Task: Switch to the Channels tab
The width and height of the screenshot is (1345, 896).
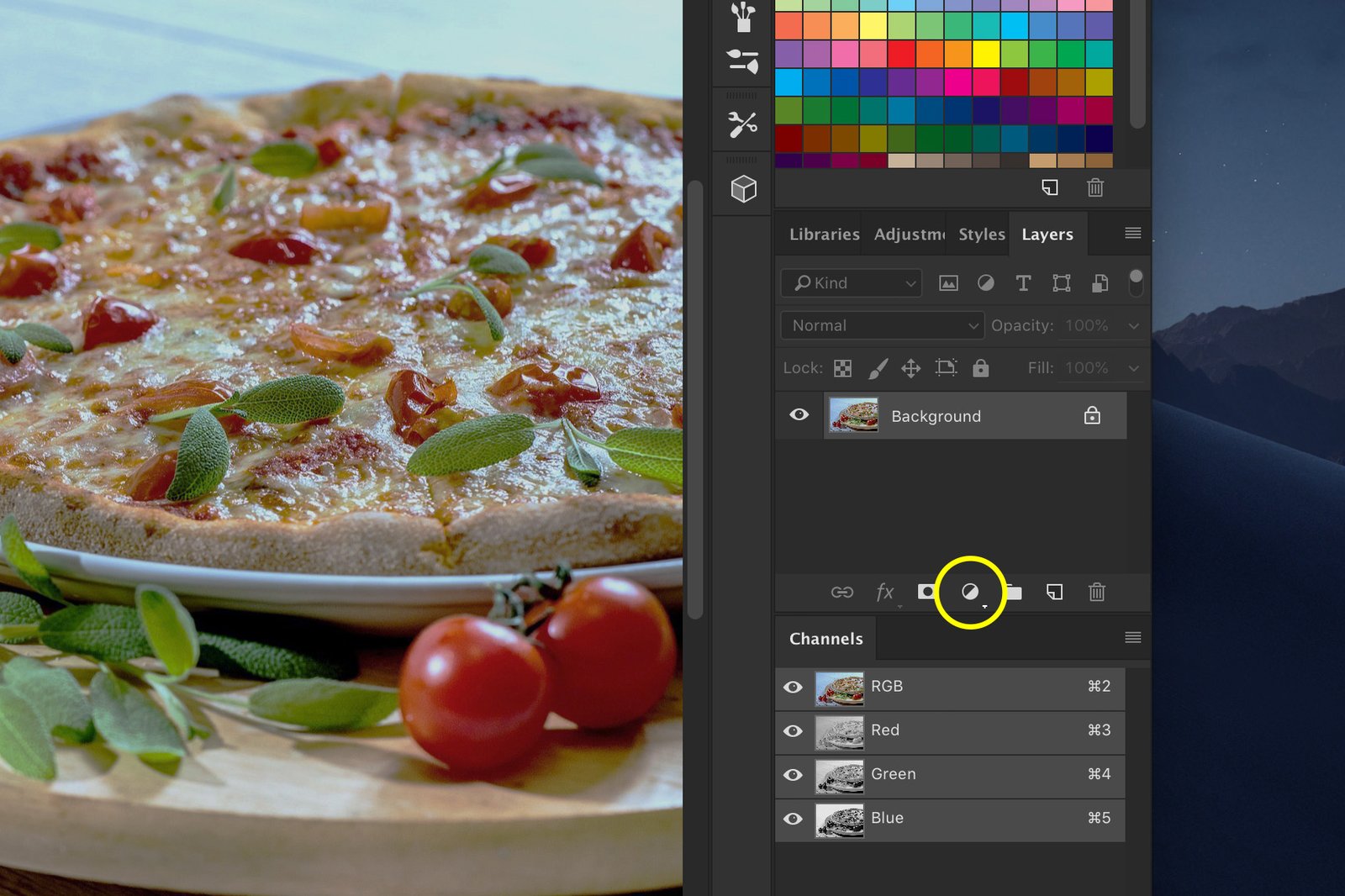Action: point(825,639)
